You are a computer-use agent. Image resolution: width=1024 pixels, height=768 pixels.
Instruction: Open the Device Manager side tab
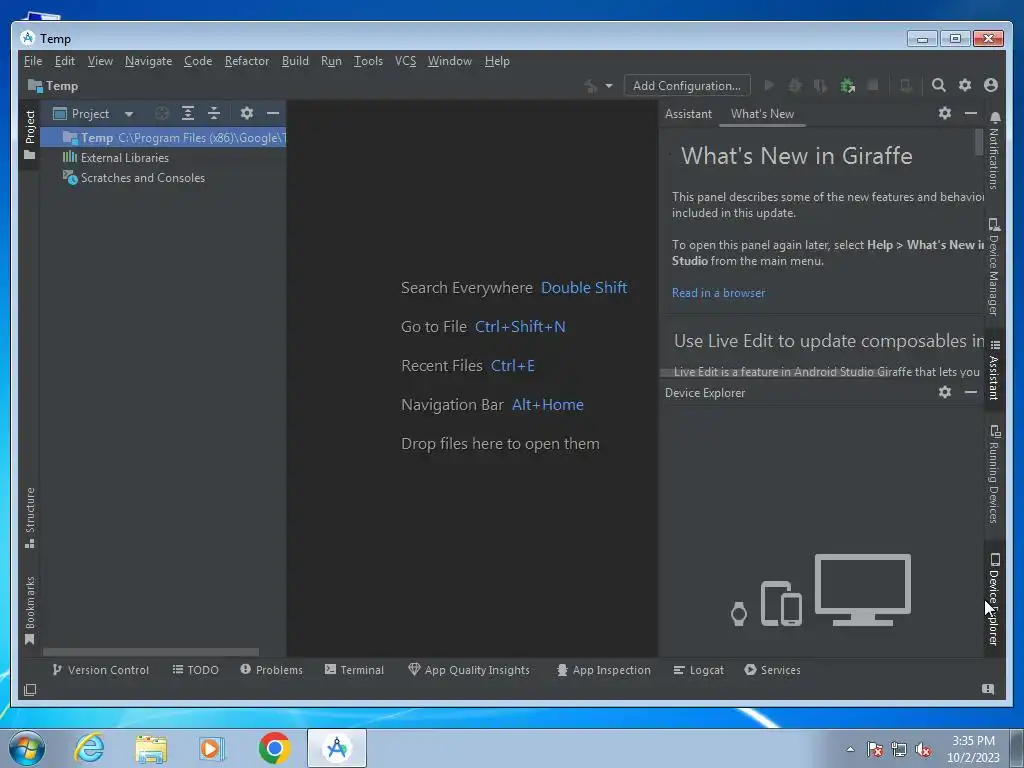[x=994, y=267]
